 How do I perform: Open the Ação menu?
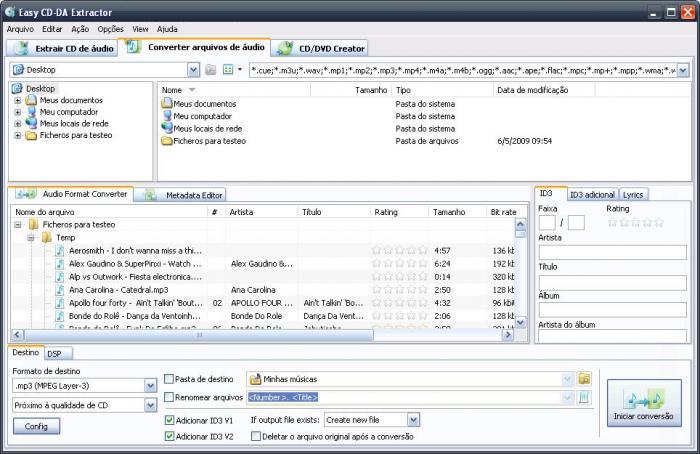tap(80, 29)
